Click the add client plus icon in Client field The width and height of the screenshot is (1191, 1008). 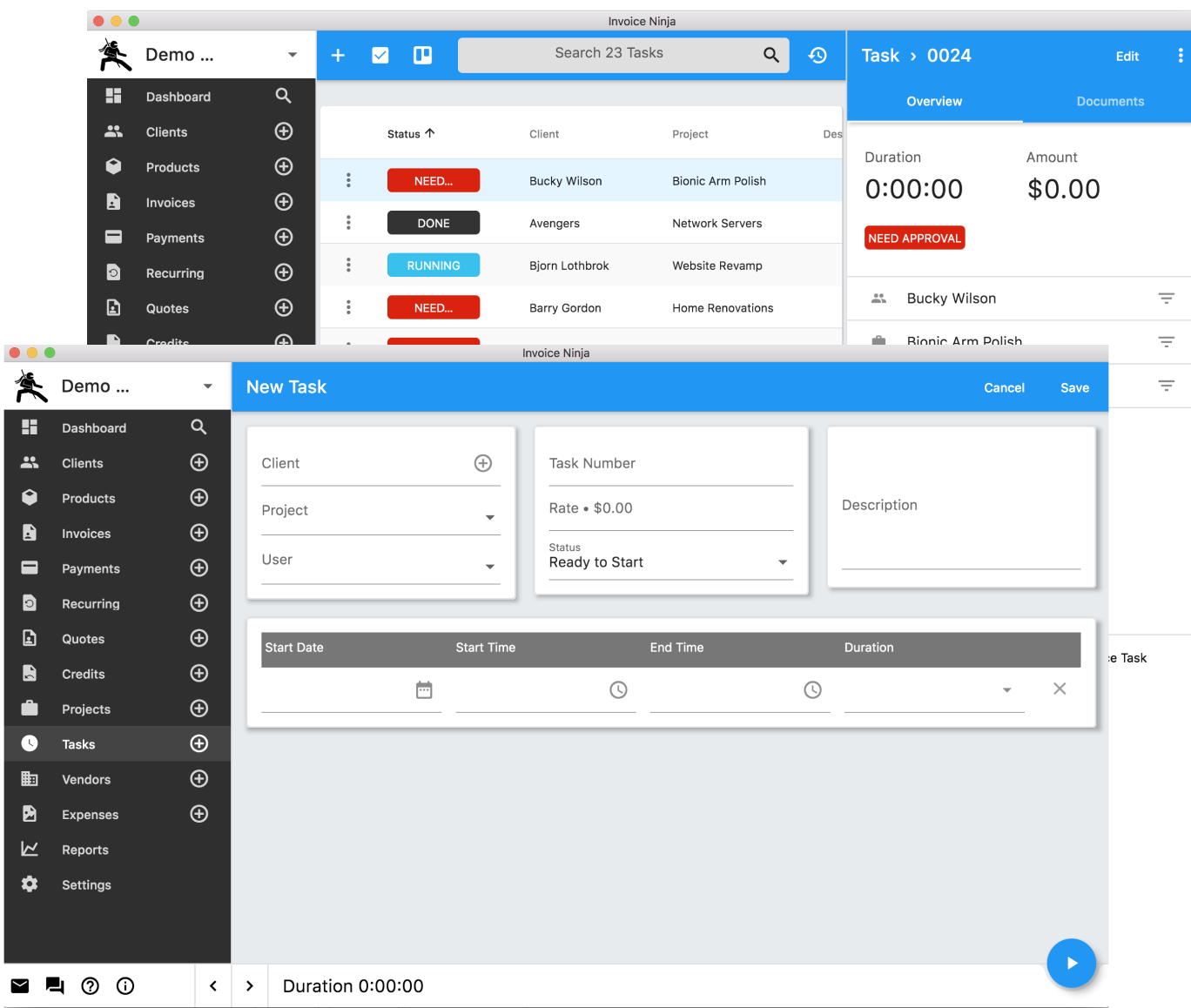[x=483, y=463]
